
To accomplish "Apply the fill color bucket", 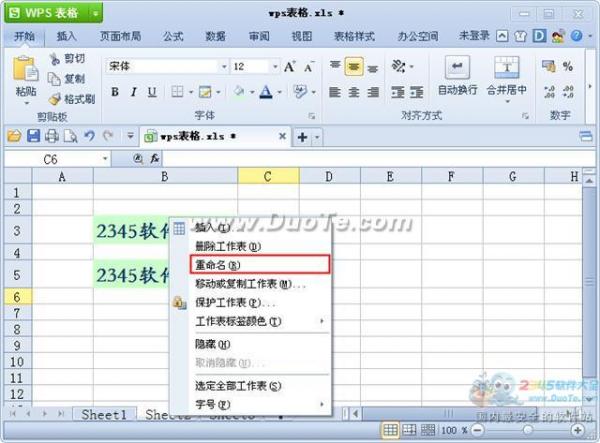I will (240, 92).
